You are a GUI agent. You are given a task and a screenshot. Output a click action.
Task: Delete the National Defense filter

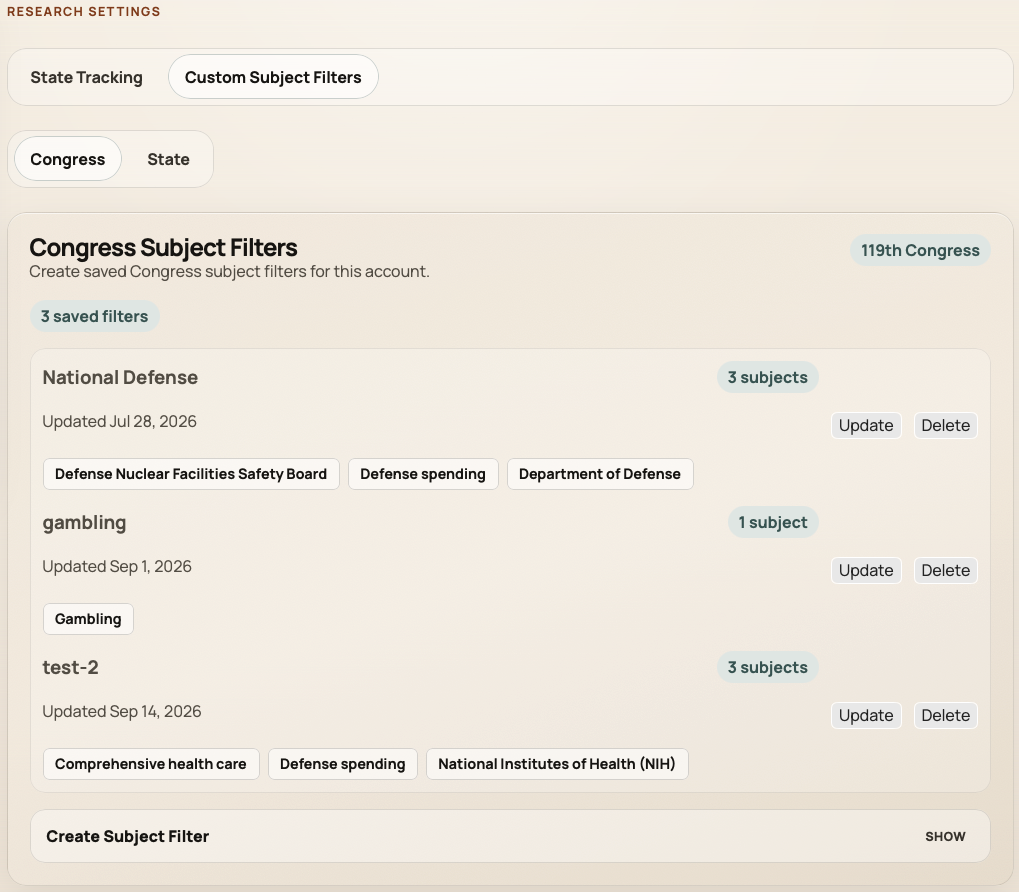point(946,426)
